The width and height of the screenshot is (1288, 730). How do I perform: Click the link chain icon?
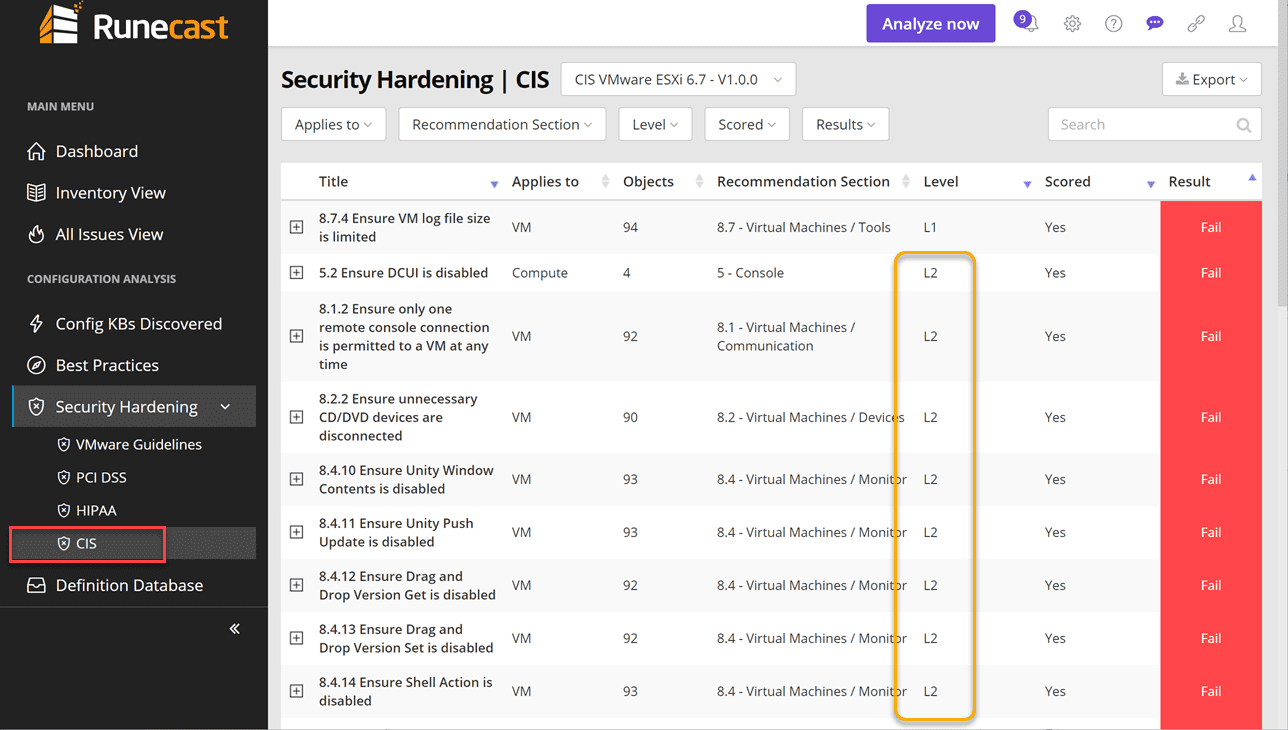(1196, 24)
